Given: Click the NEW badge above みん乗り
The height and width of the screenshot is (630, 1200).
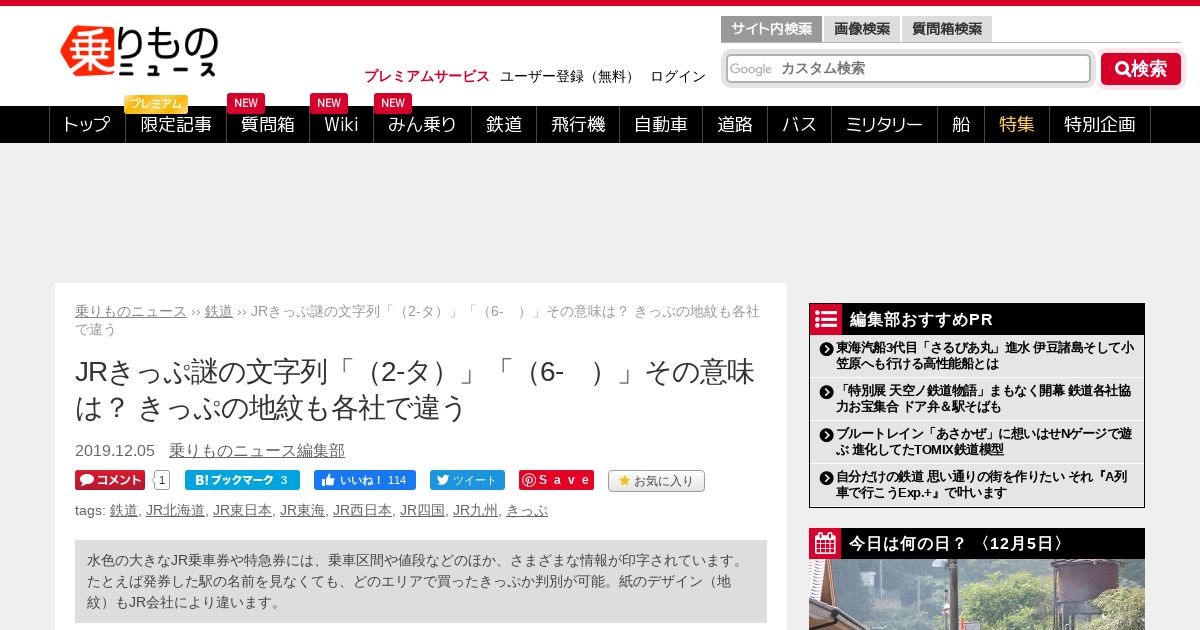Looking at the screenshot, I should click(393, 103).
